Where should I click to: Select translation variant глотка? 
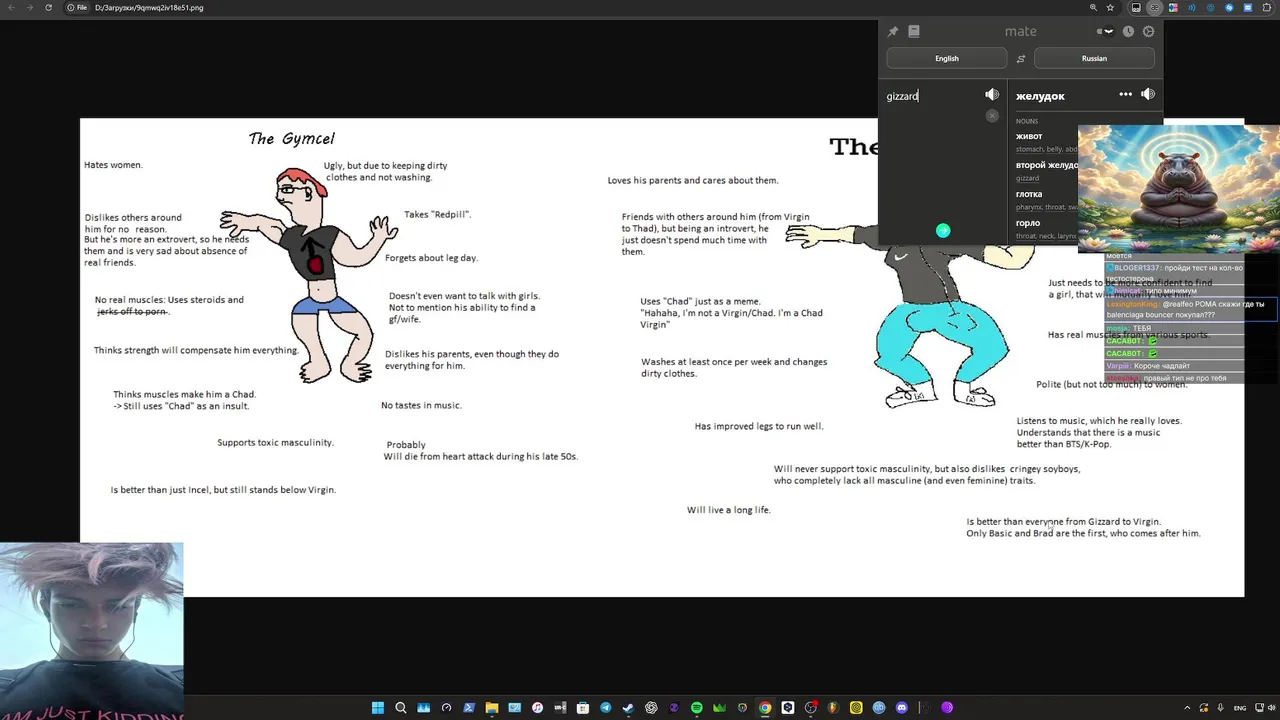(x=1029, y=194)
